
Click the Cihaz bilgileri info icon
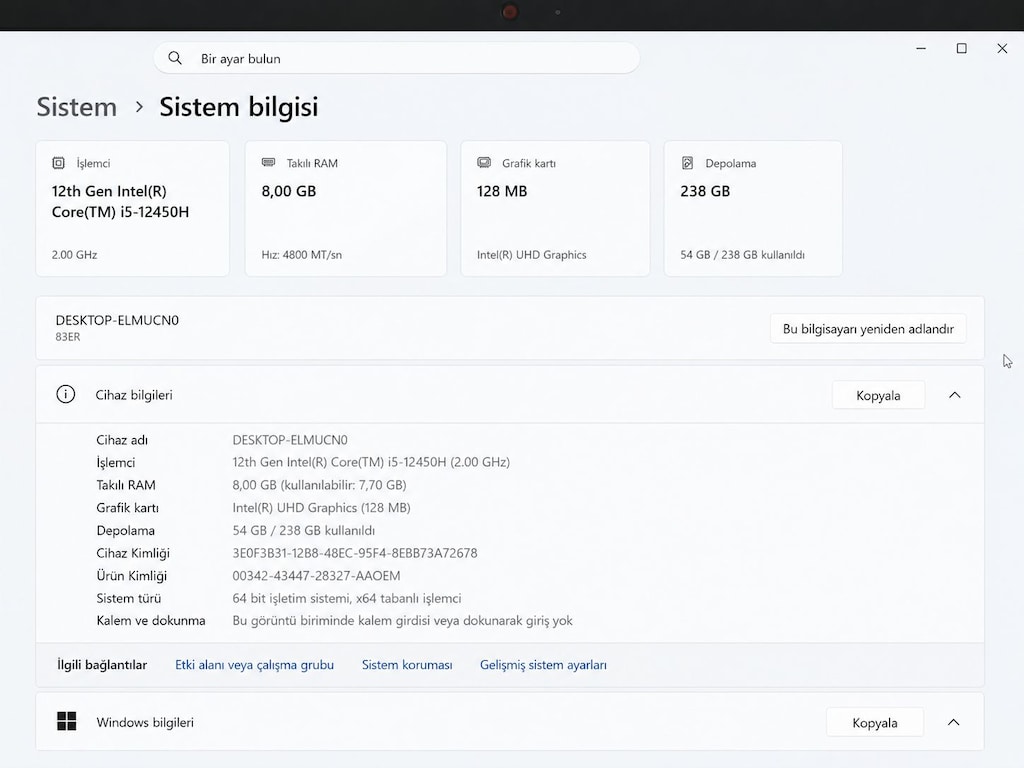click(65, 394)
